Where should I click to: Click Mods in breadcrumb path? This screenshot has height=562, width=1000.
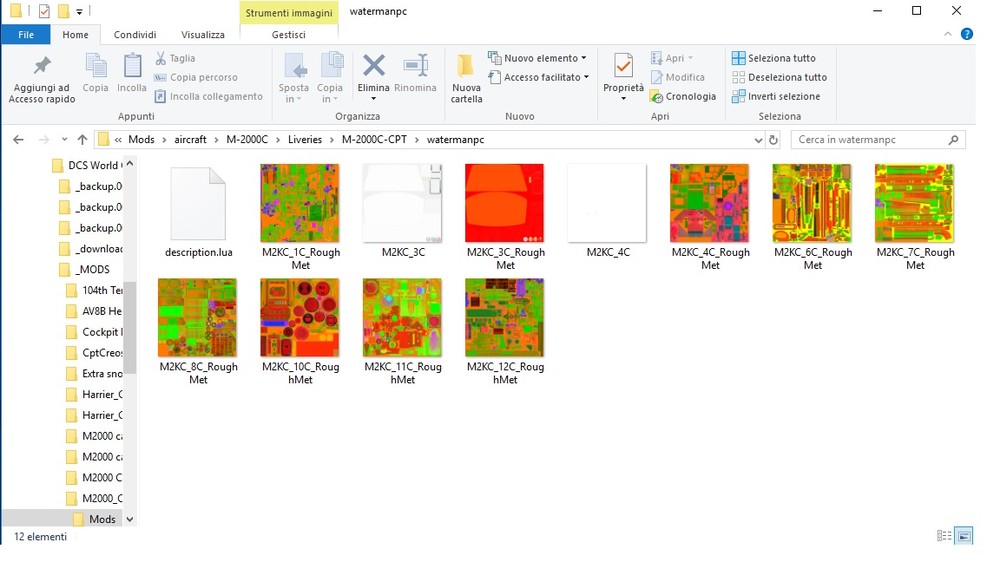pyautogui.click(x=141, y=140)
